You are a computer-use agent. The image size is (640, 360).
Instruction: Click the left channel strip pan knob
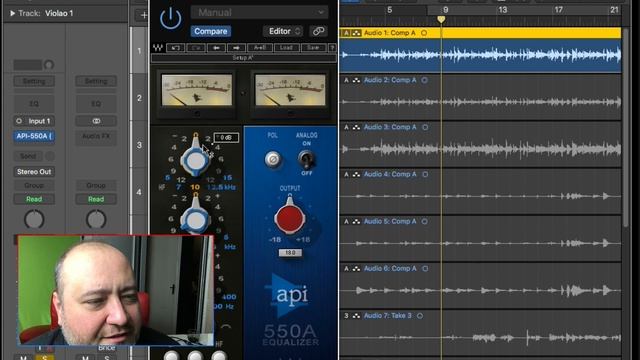[34, 220]
